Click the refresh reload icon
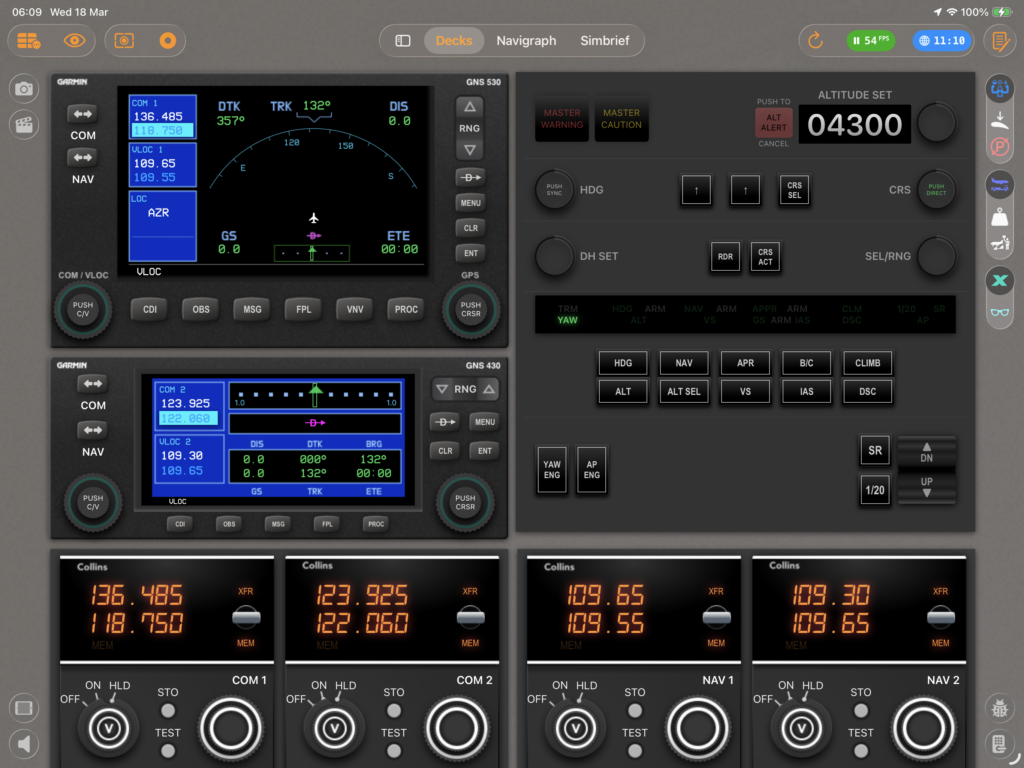Viewport: 1024px width, 768px height. (815, 41)
